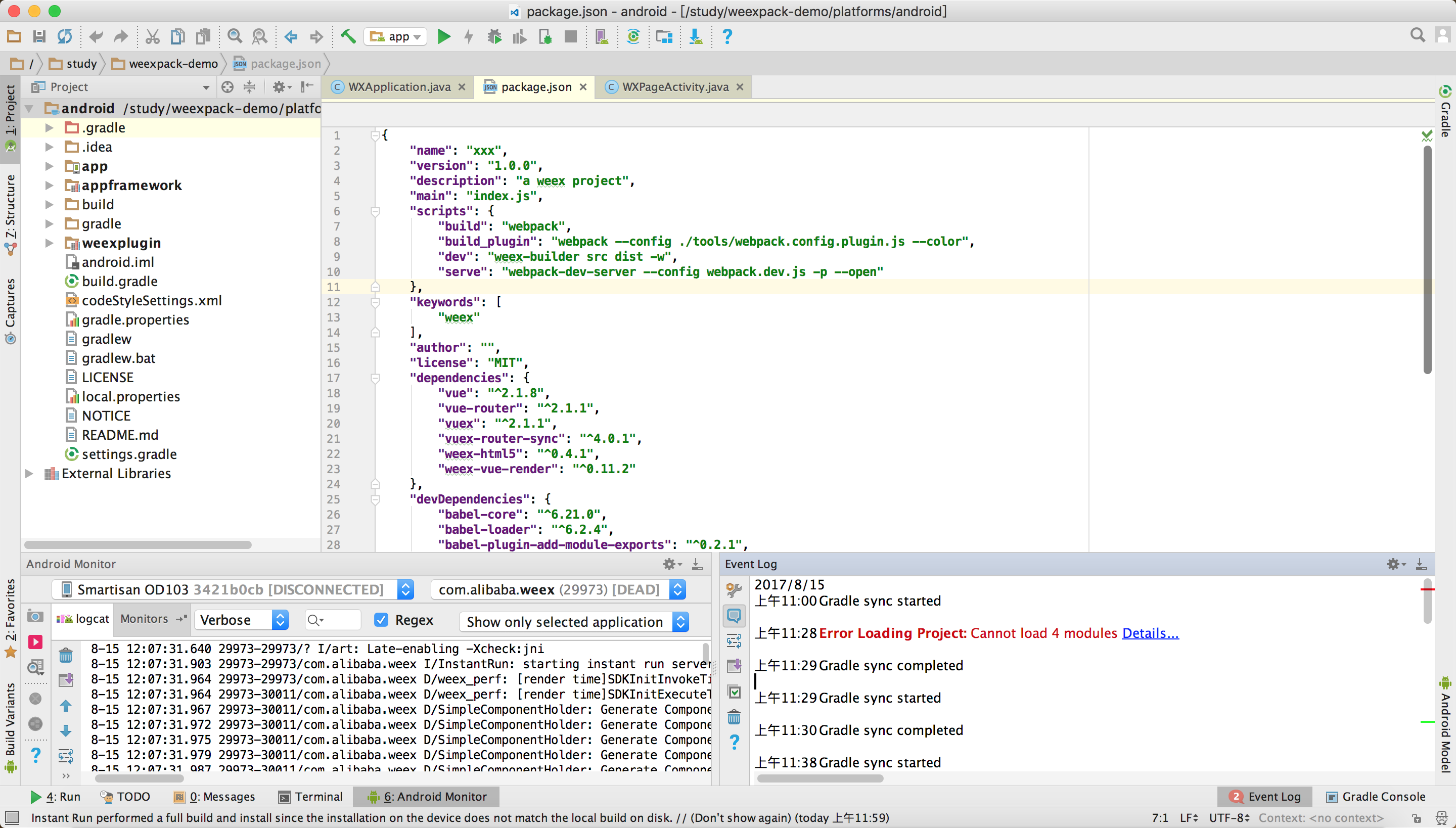1456x828 pixels.
Task: Uncheck the Regex checkbox
Action: click(381, 620)
